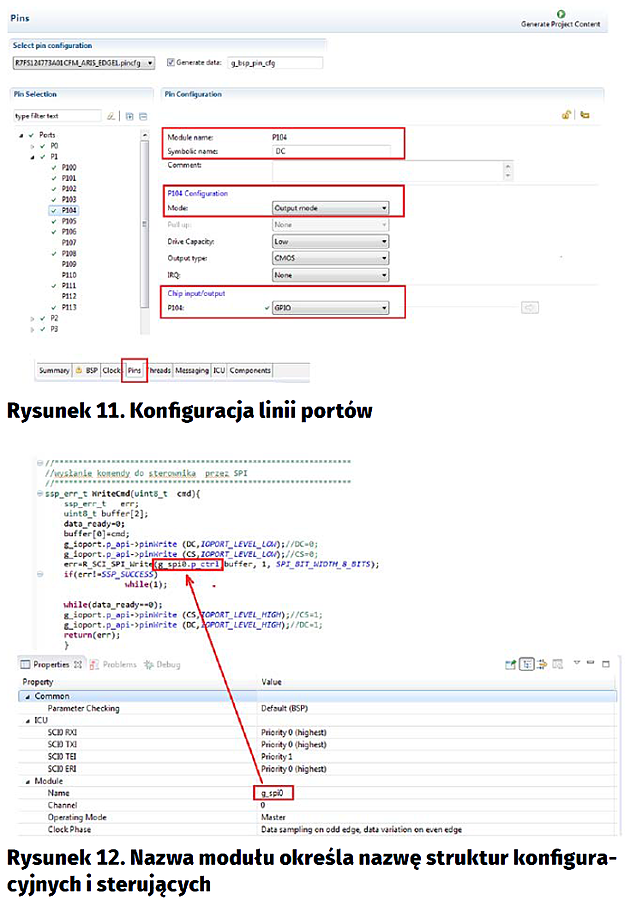Click the lock icon in Pin Configuration
This screenshot has height=900, width=636.
567,115
